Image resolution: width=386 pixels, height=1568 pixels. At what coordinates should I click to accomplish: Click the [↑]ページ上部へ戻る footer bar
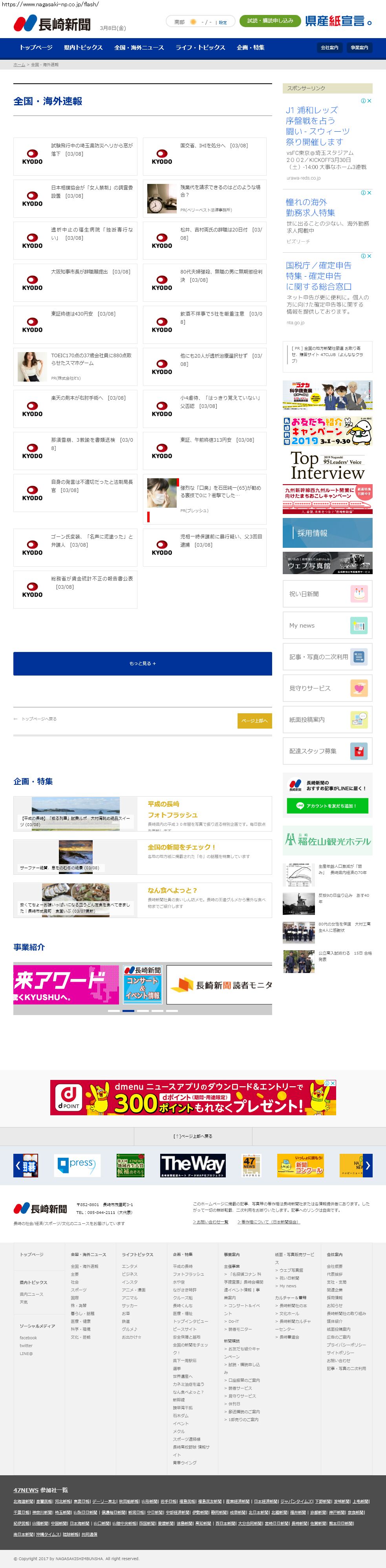193,1136
